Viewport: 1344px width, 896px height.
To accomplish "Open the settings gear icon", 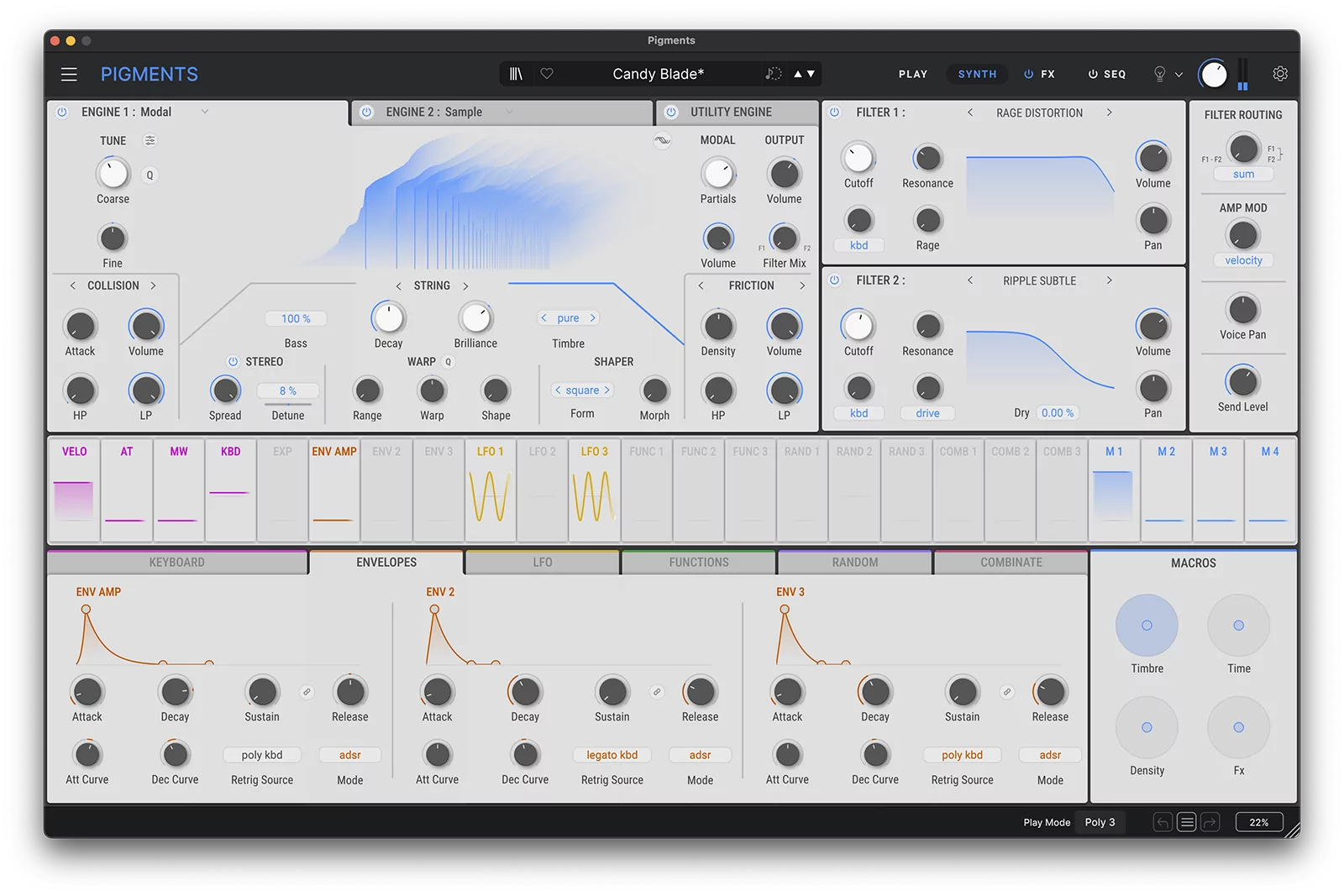I will pos(1279,74).
